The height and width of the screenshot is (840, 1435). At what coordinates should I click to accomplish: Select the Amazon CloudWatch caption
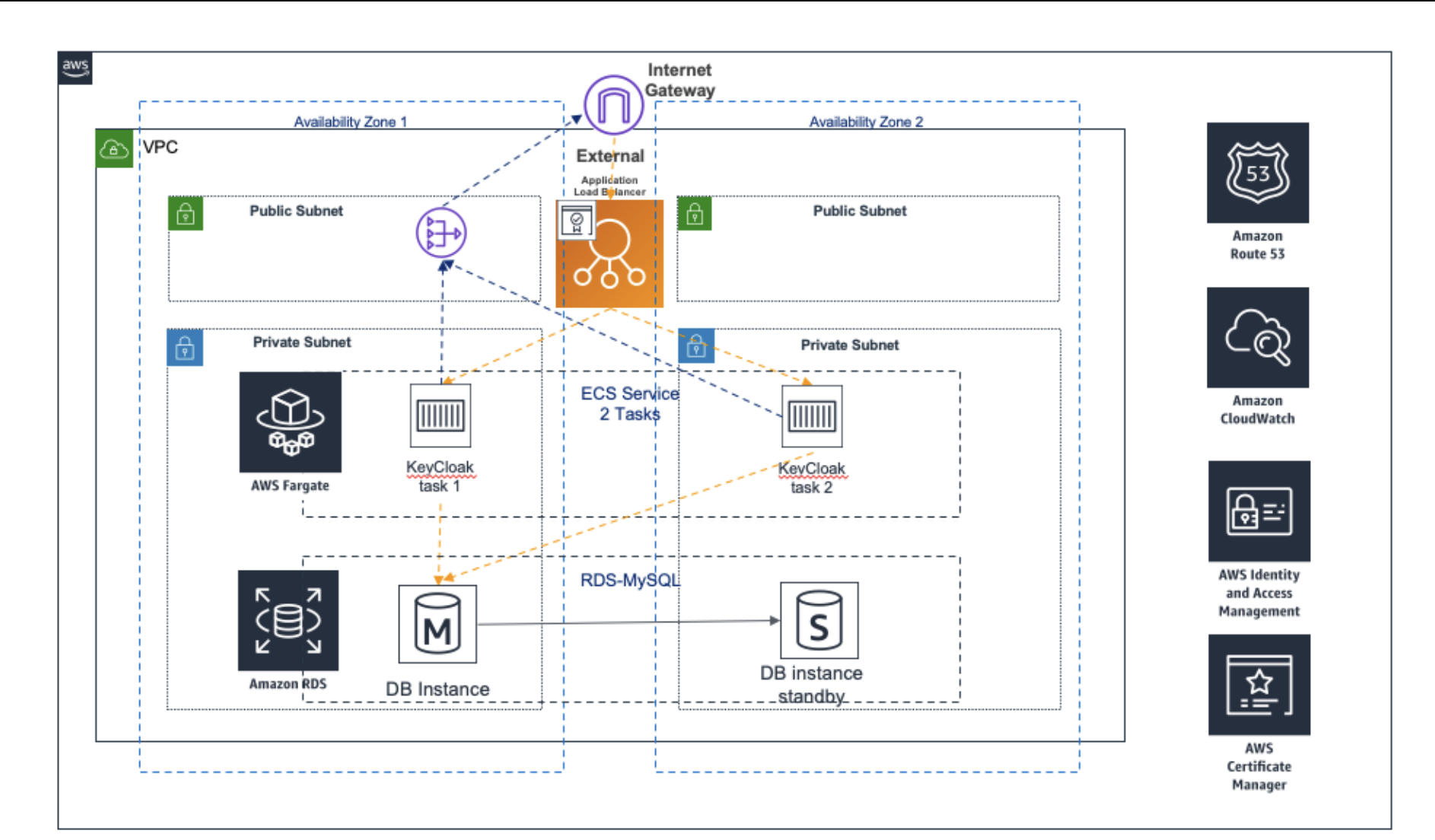(x=1258, y=409)
